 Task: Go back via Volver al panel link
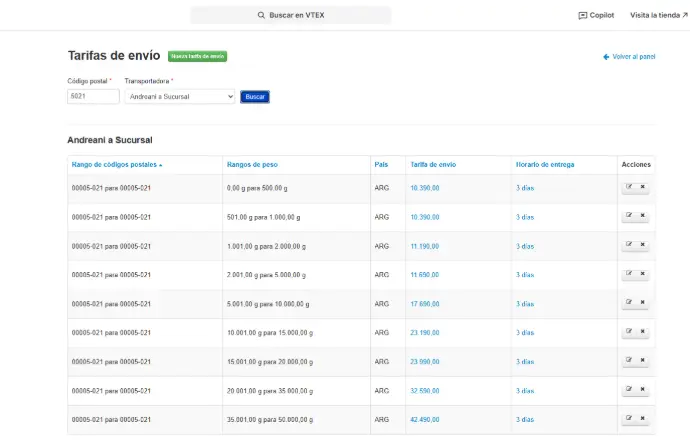629,57
